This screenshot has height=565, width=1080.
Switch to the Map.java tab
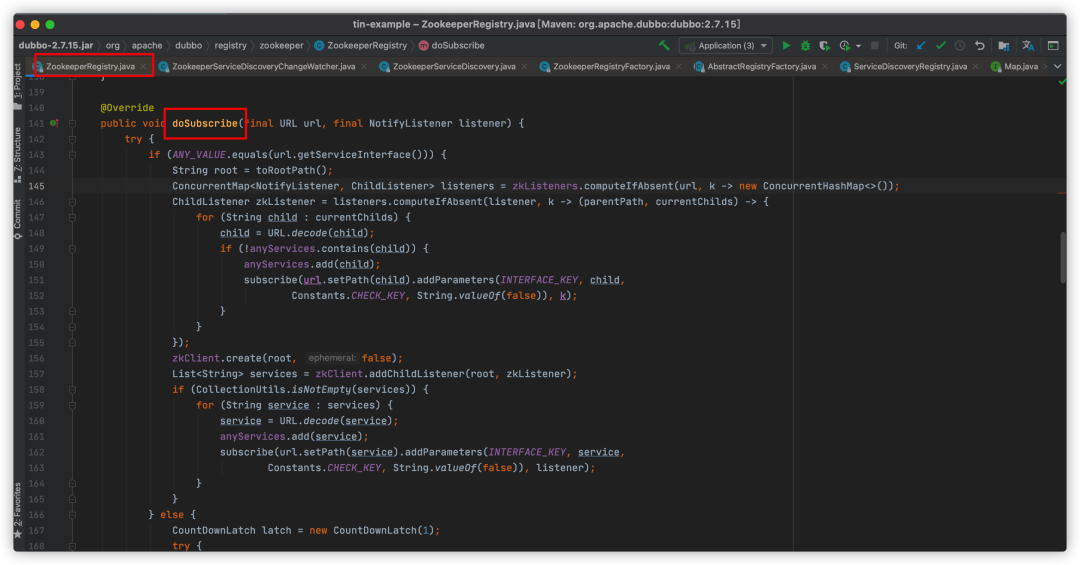click(1020, 66)
